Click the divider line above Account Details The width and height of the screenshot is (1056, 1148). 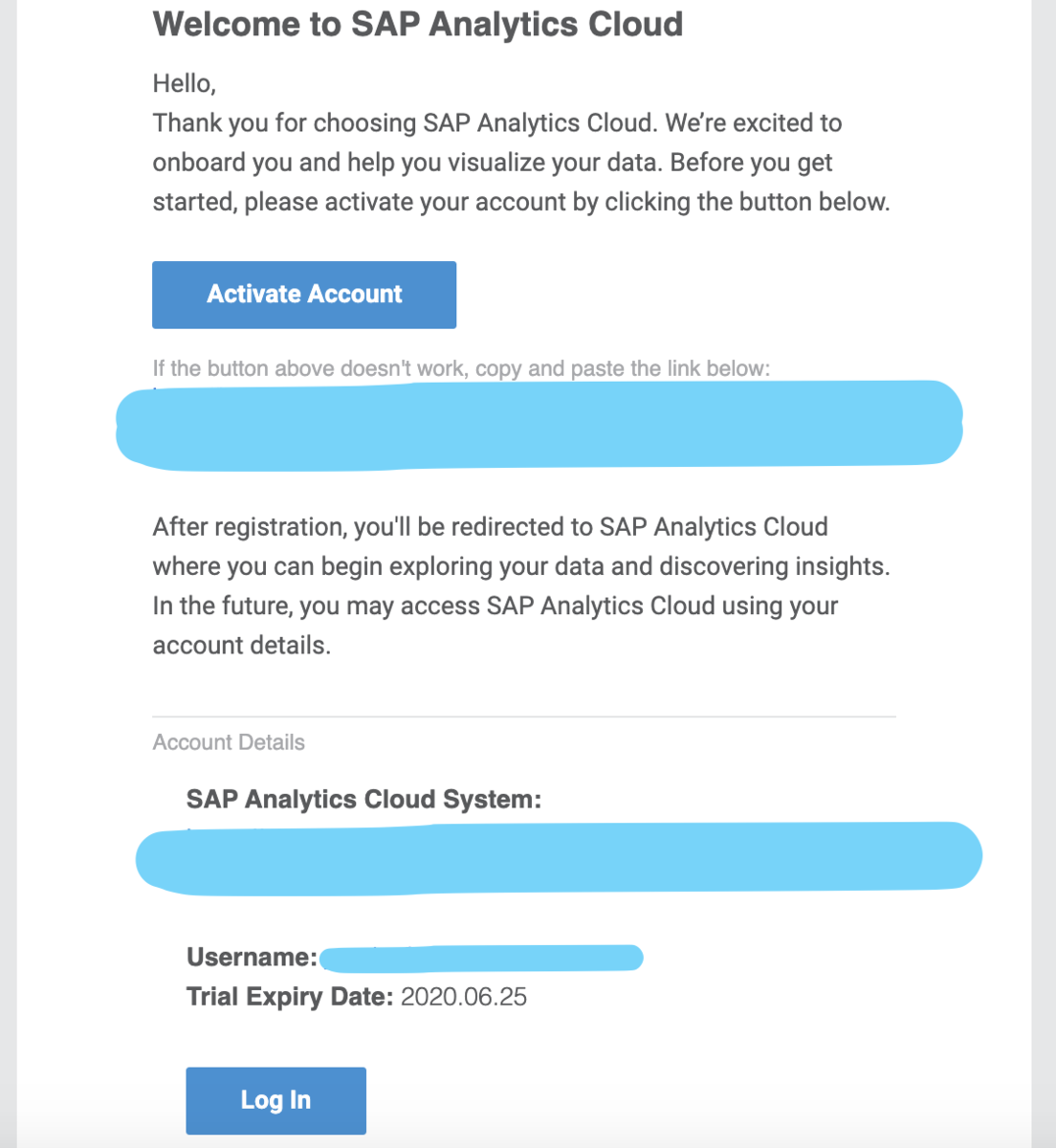(x=524, y=717)
